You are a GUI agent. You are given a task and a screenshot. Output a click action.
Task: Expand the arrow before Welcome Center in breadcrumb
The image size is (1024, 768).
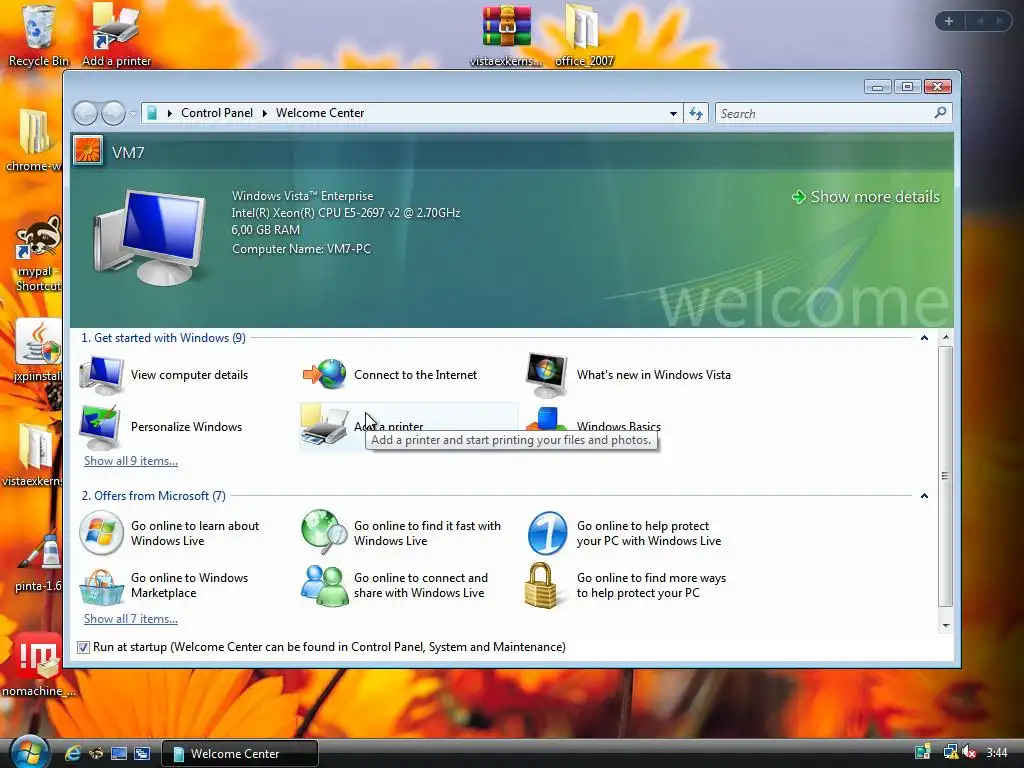(x=264, y=114)
